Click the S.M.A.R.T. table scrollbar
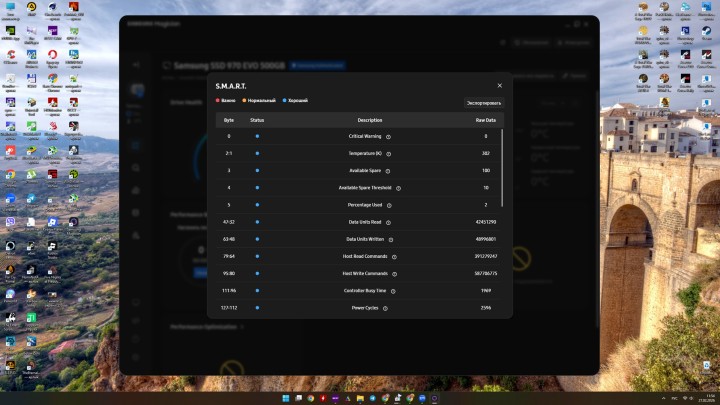 [x=502, y=168]
